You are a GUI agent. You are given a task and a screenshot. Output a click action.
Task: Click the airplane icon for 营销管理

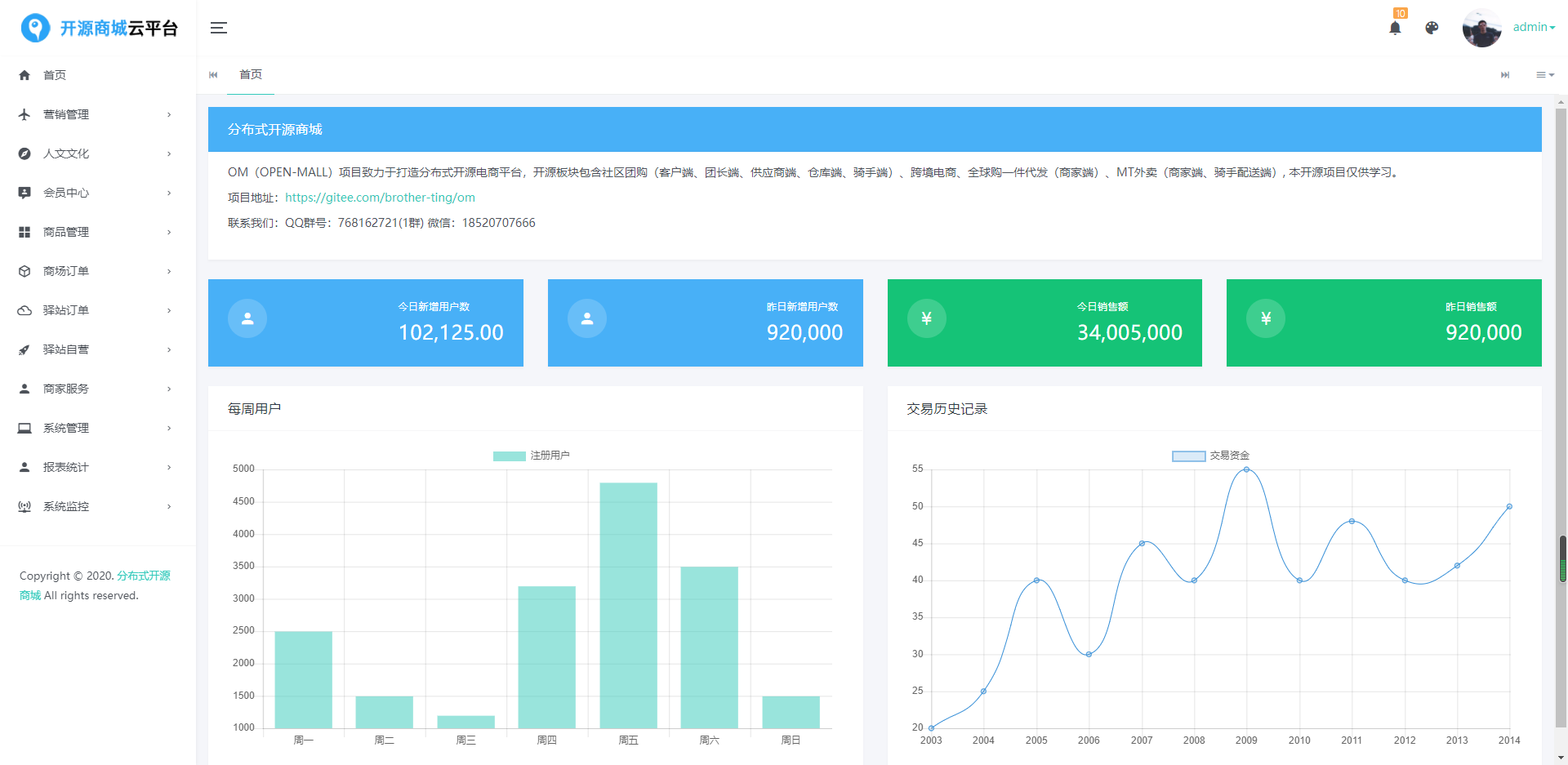[x=24, y=114]
